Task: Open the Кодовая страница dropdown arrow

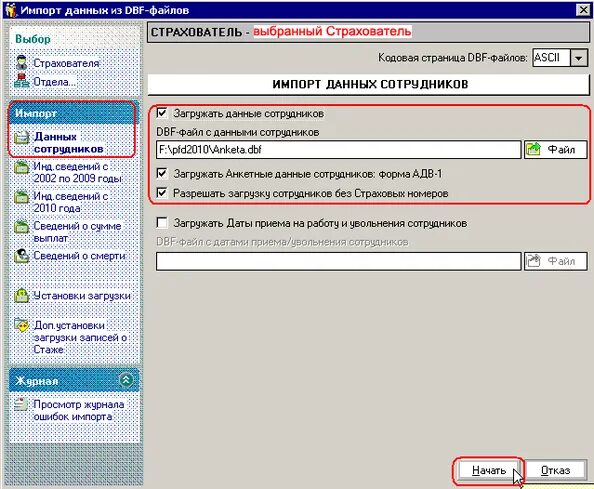Action: click(579, 58)
